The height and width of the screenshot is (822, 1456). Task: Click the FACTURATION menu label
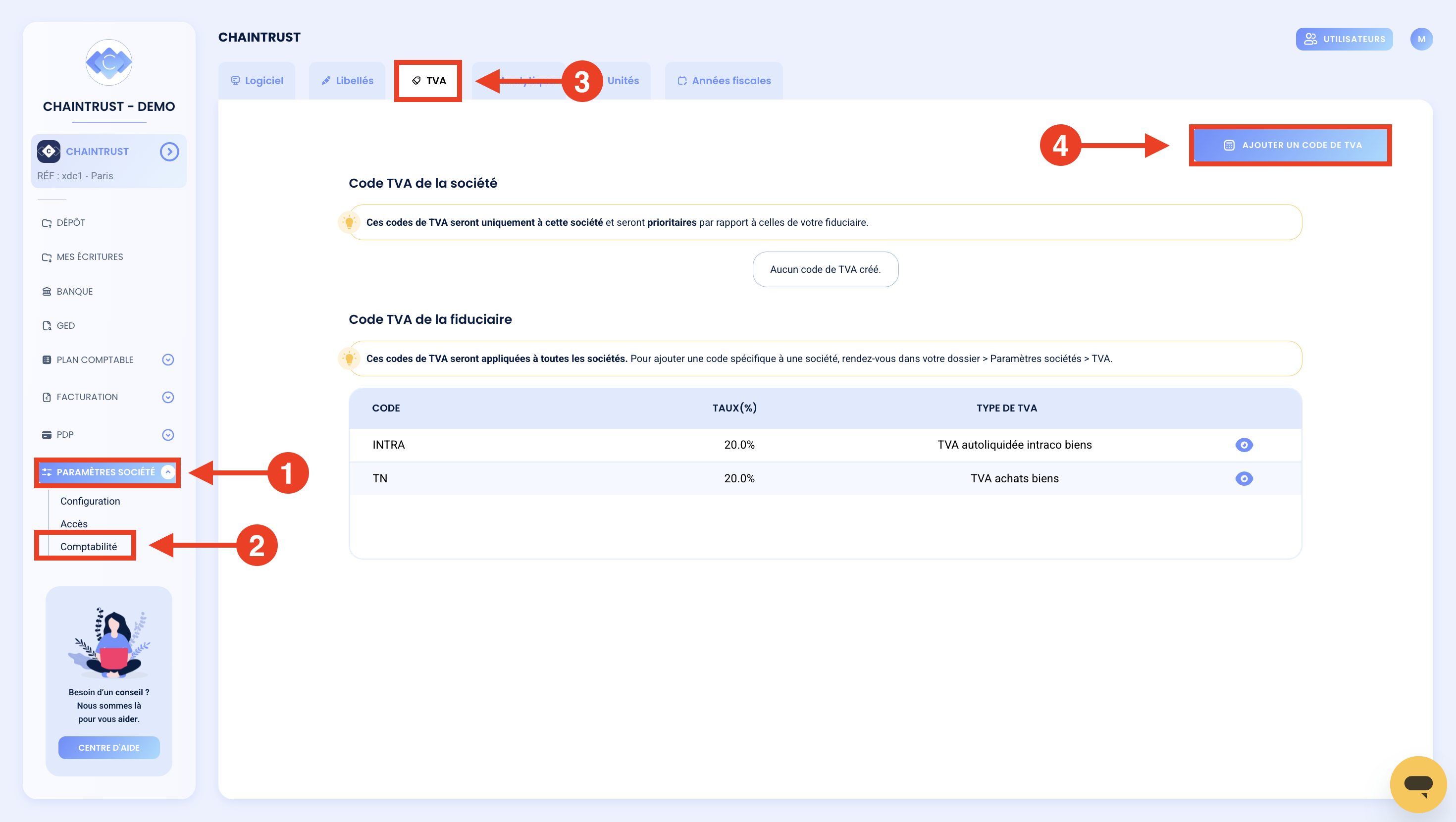pyautogui.click(x=87, y=398)
